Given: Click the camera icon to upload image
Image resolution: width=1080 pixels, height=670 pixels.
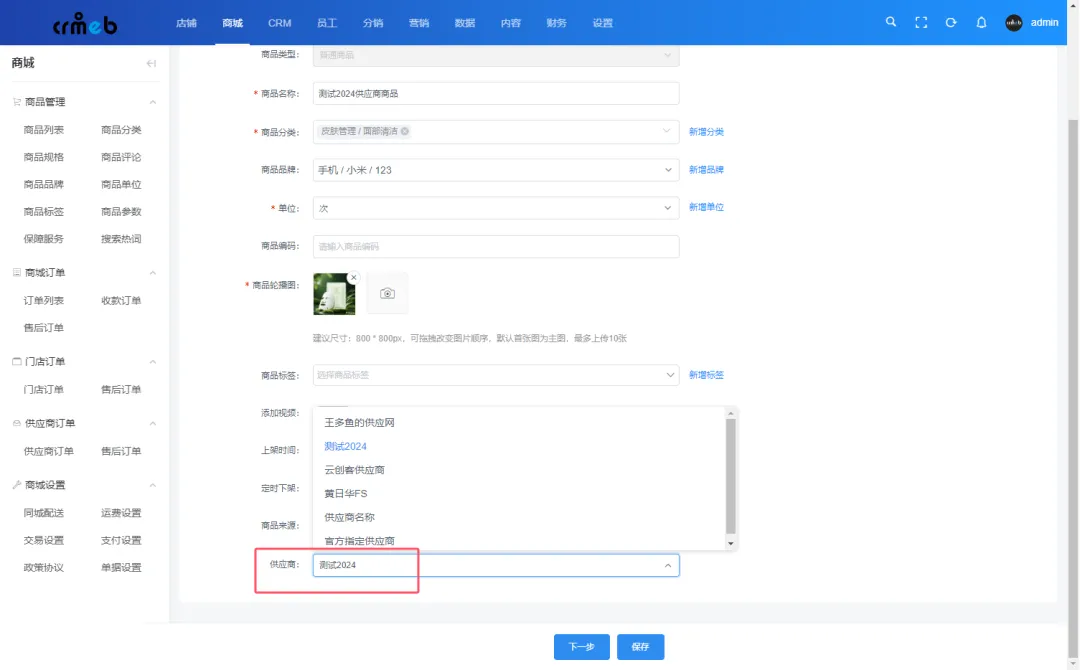Looking at the screenshot, I should tap(387, 293).
